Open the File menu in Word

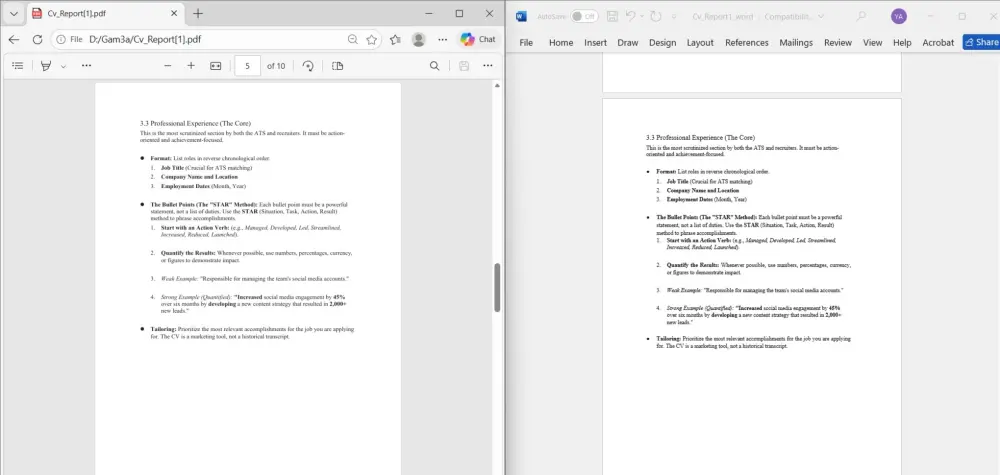pyautogui.click(x=526, y=43)
